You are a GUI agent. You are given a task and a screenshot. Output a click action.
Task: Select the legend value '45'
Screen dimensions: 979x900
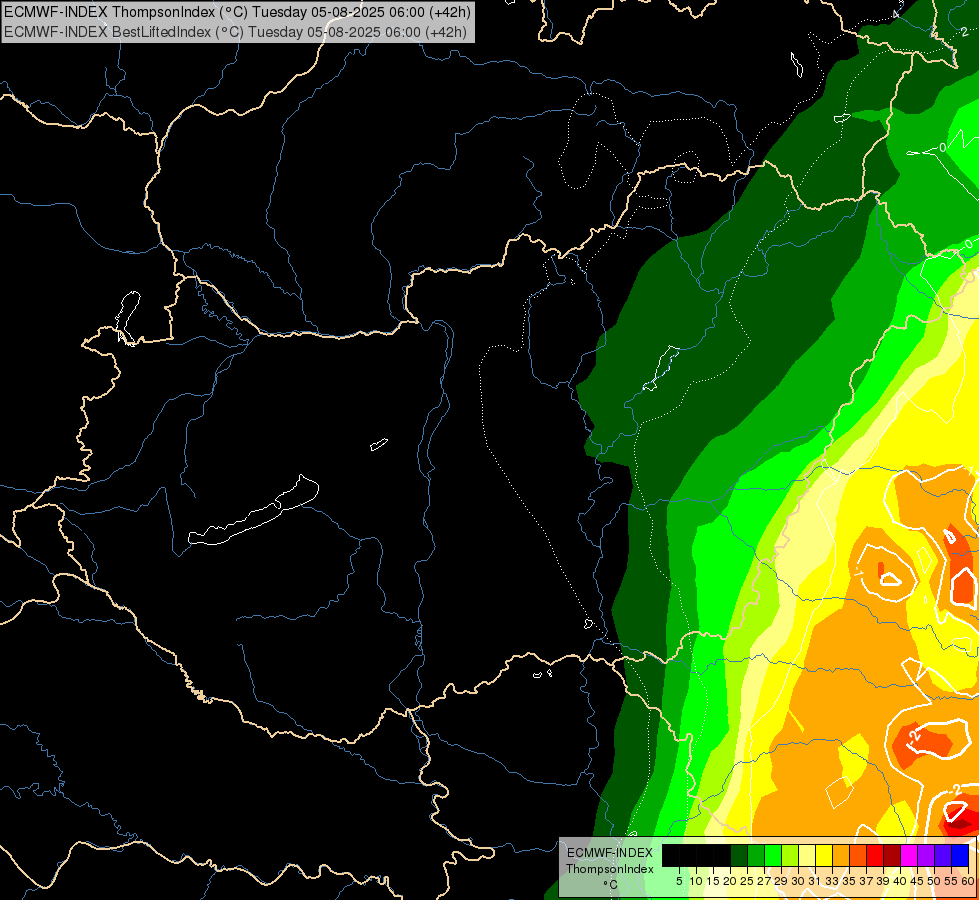[x=917, y=881]
